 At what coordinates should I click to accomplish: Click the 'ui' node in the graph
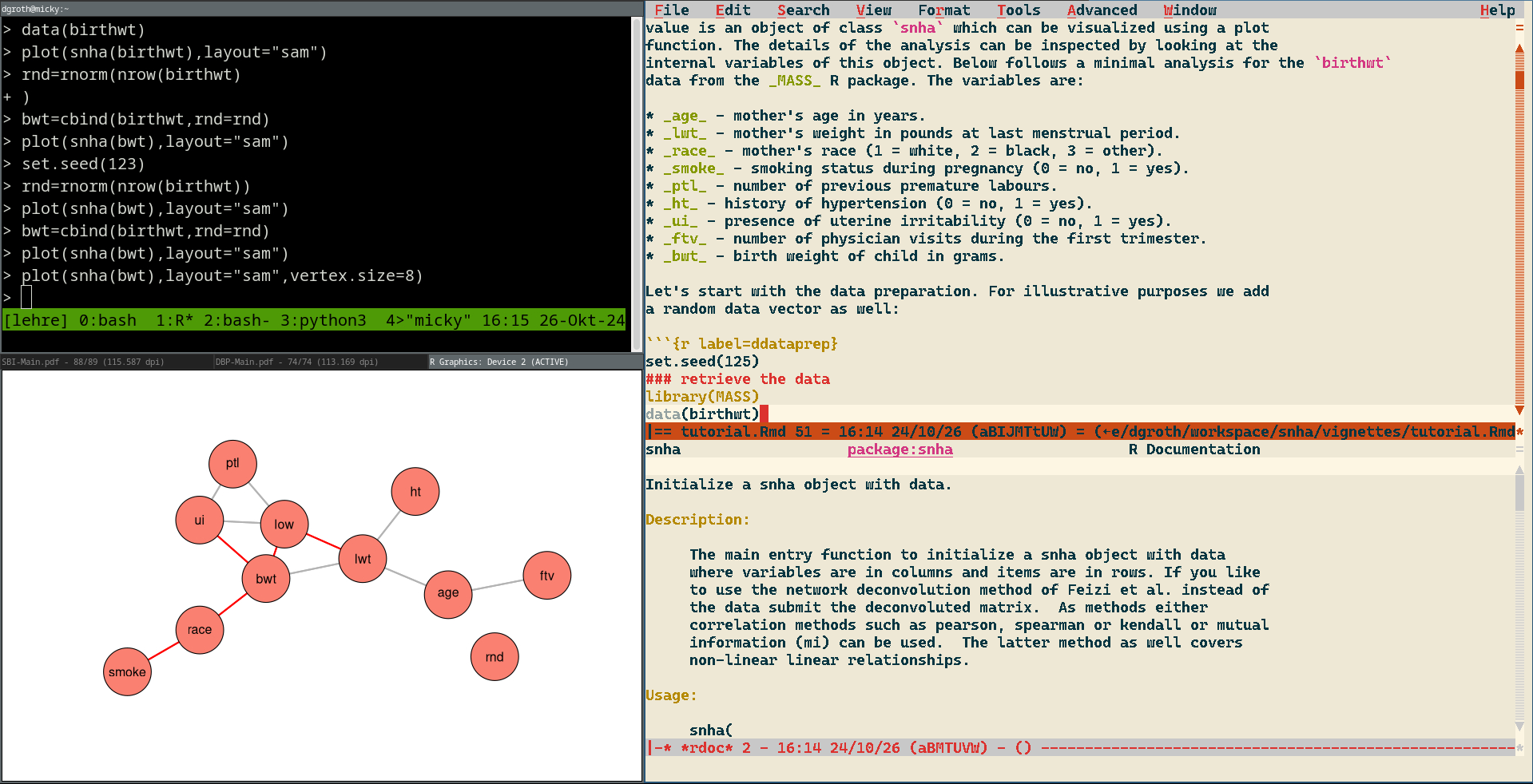[x=199, y=520]
